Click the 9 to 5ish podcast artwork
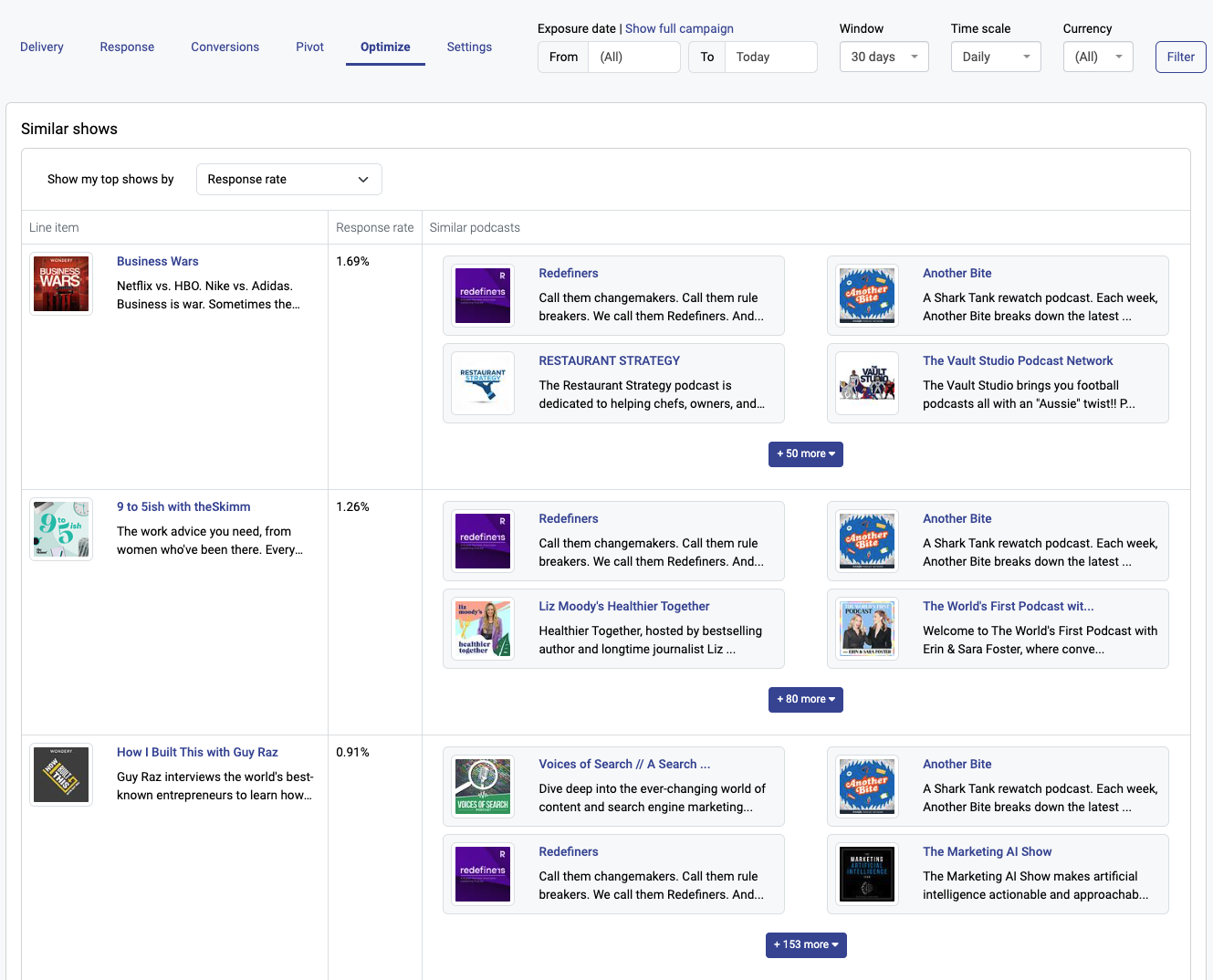 (61, 529)
